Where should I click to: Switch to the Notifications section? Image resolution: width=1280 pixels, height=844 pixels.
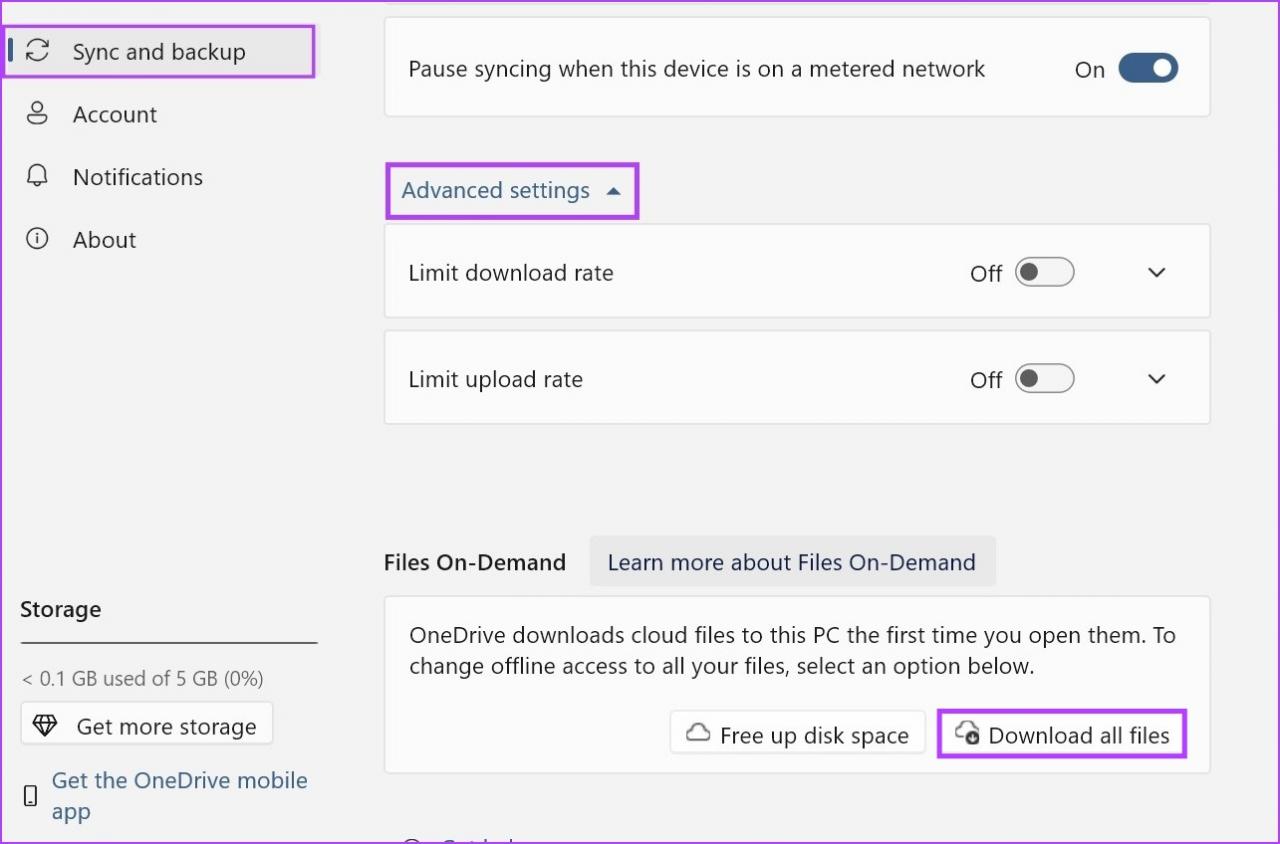137,176
